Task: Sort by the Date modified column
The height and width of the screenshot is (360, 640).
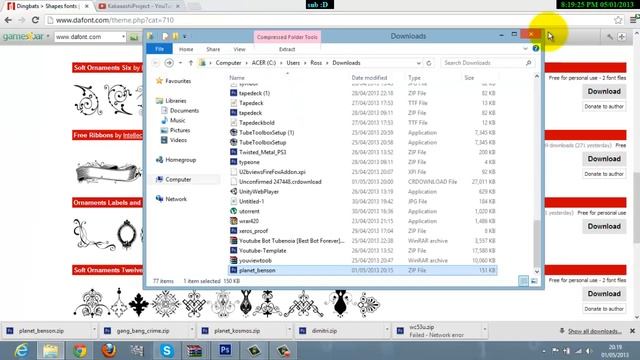Action: click(369, 78)
